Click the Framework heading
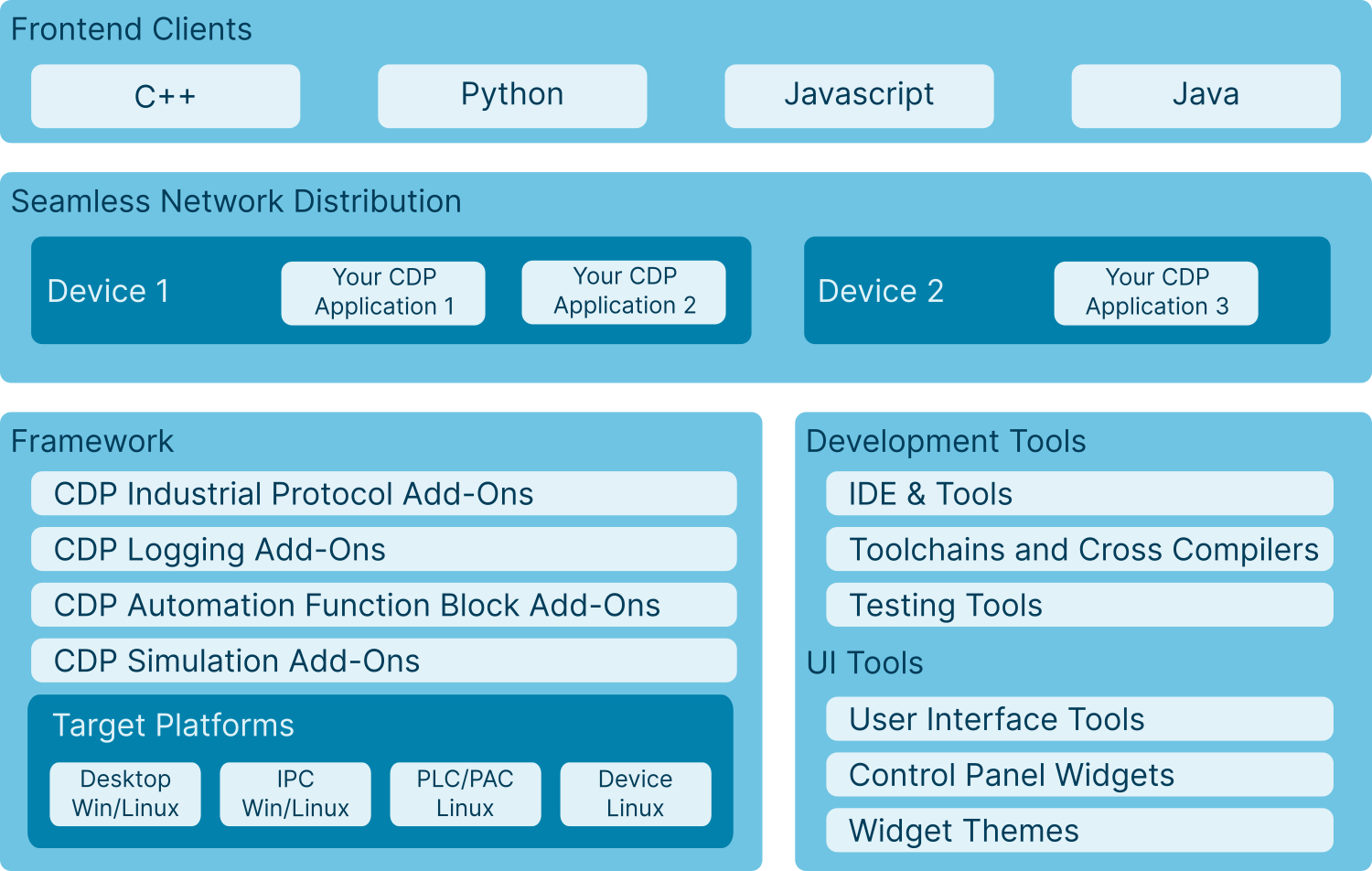This screenshot has height=871, width=1372. pyautogui.click(x=92, y=441)
